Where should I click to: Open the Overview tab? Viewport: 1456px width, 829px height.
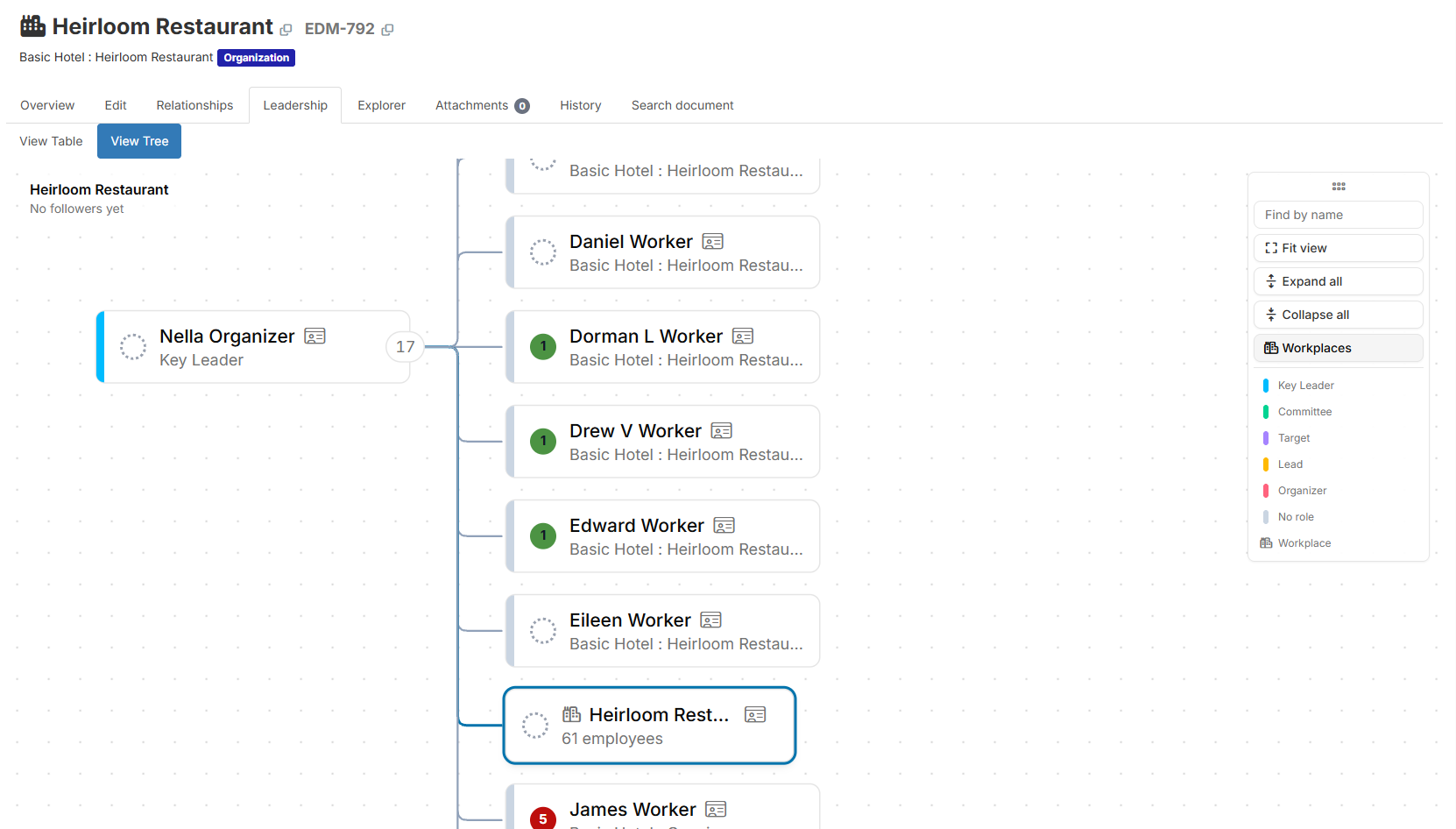pyautogui.click(x=47, y=105)
